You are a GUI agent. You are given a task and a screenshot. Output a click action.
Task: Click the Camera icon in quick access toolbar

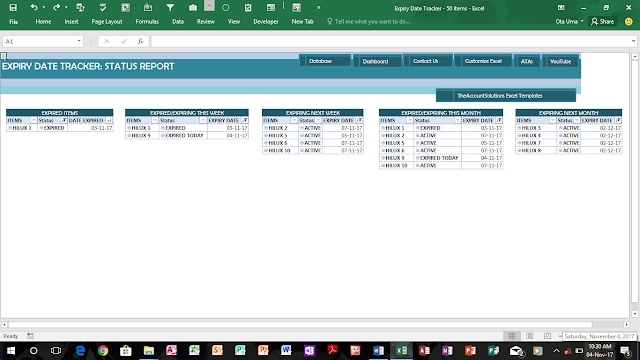[193, 7]
